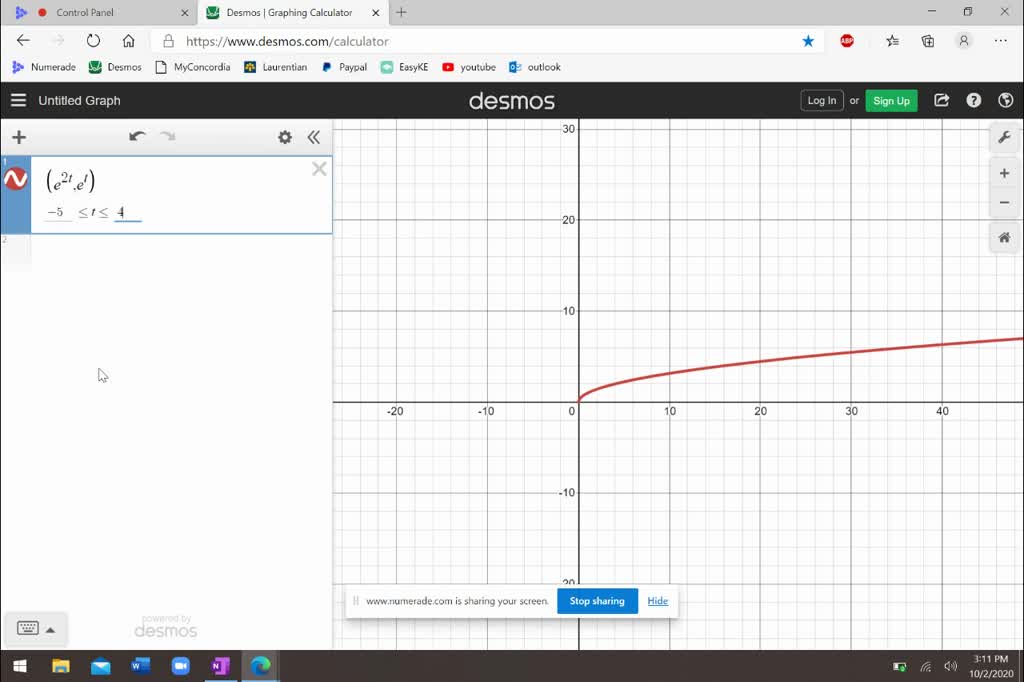Zoom out using the minus icon
Image resolution: width=1024 pixels, height=682 pixels.
click(1004, 202)
